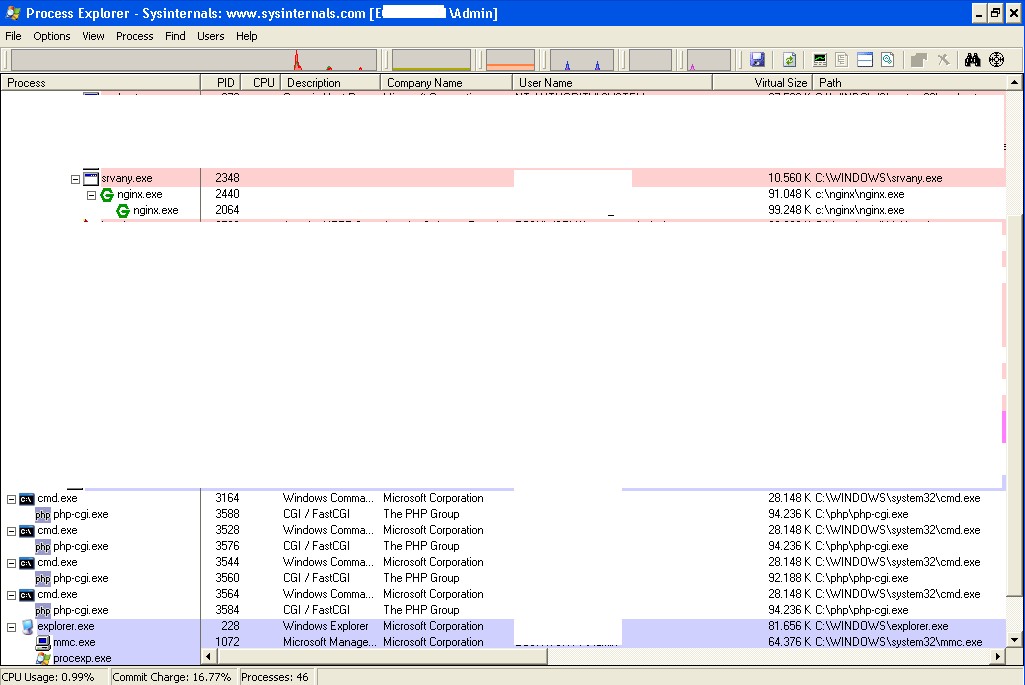This screenshot has width=1025, height=685.
Task: Click the php-cgi.exe icon for PID 3588
Action: tap(42, 514)
